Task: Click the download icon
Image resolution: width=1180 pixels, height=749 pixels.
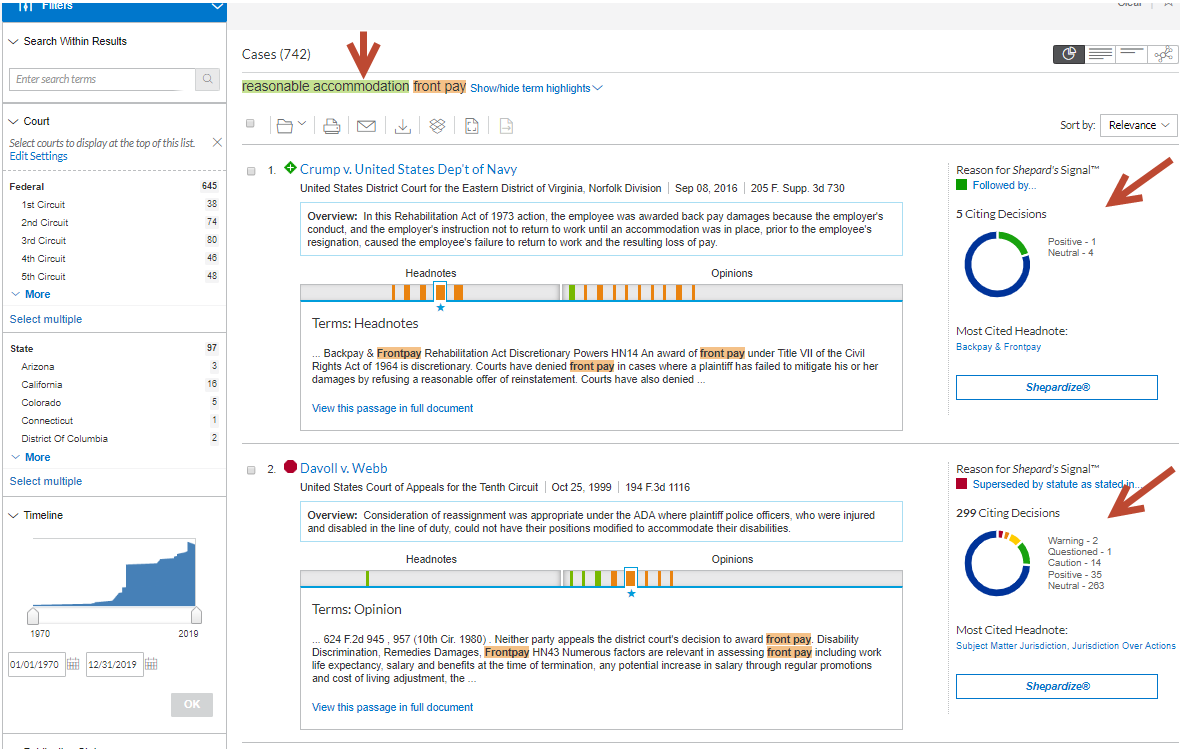Action: pos(403,126)
